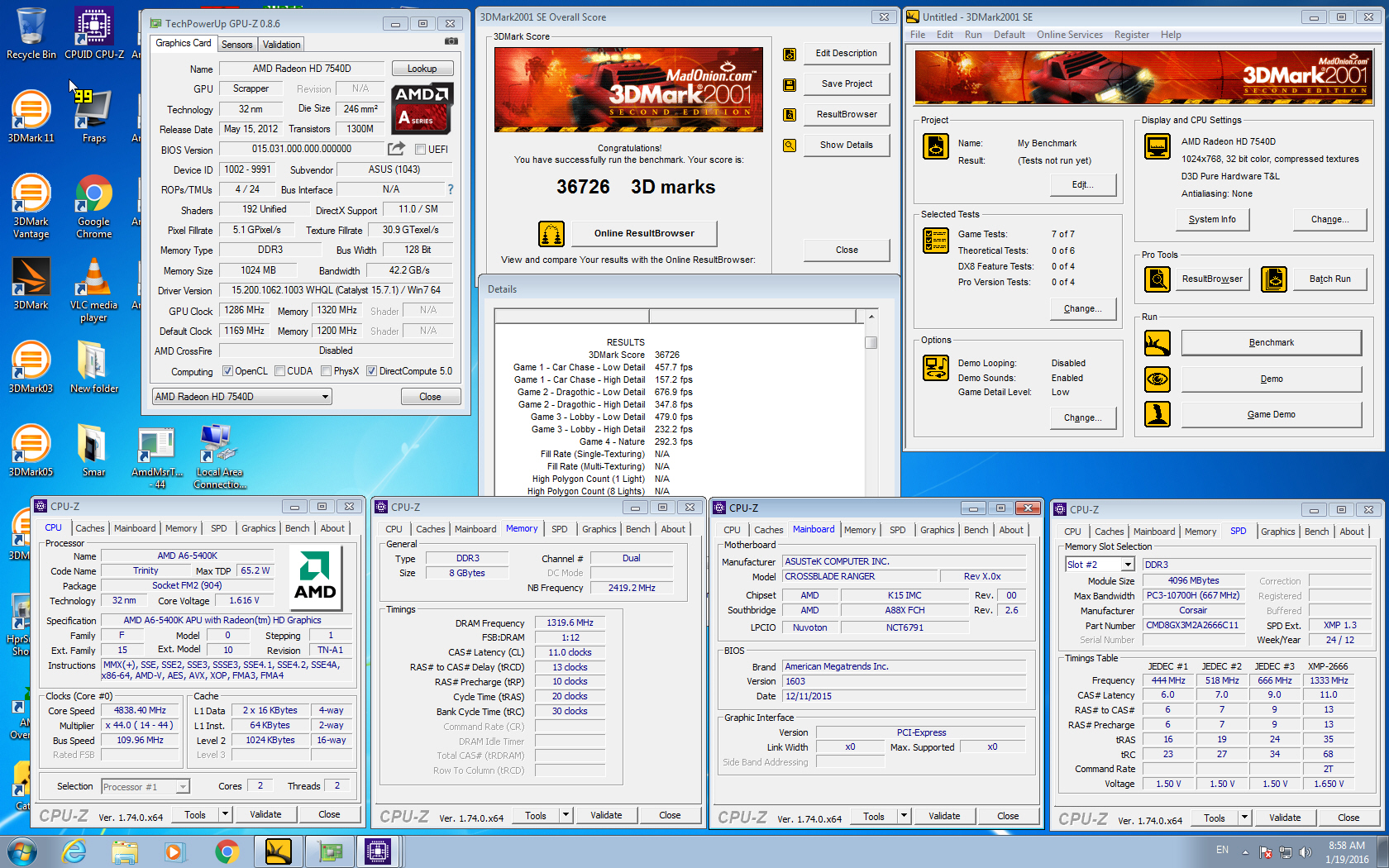The width and height of the screenshot is (1389, 868).
Task: Click GPU-Z BIOS save/share icon
Action: pos(397,149)
